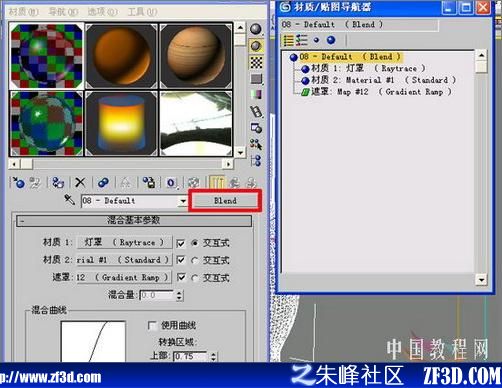This screenshot has height=388, width=502.
Task: Uncheck the 材质 1 enable checkbox
Action: click(181, 243)
